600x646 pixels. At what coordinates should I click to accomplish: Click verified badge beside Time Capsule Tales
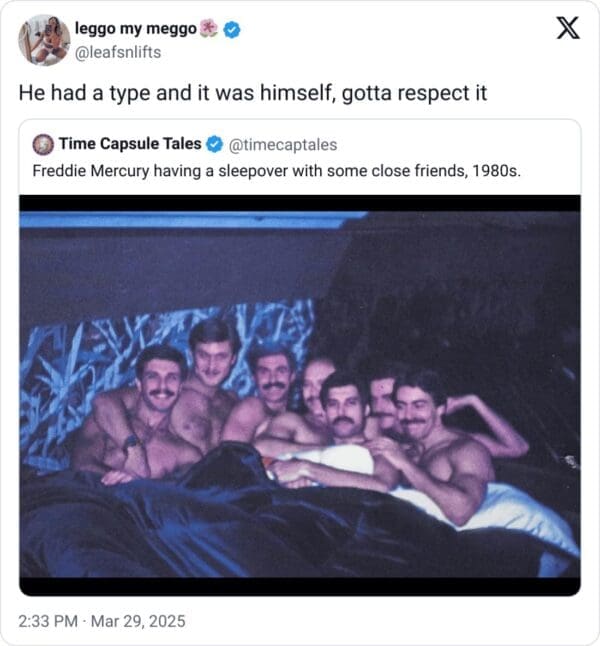[213, 144]
